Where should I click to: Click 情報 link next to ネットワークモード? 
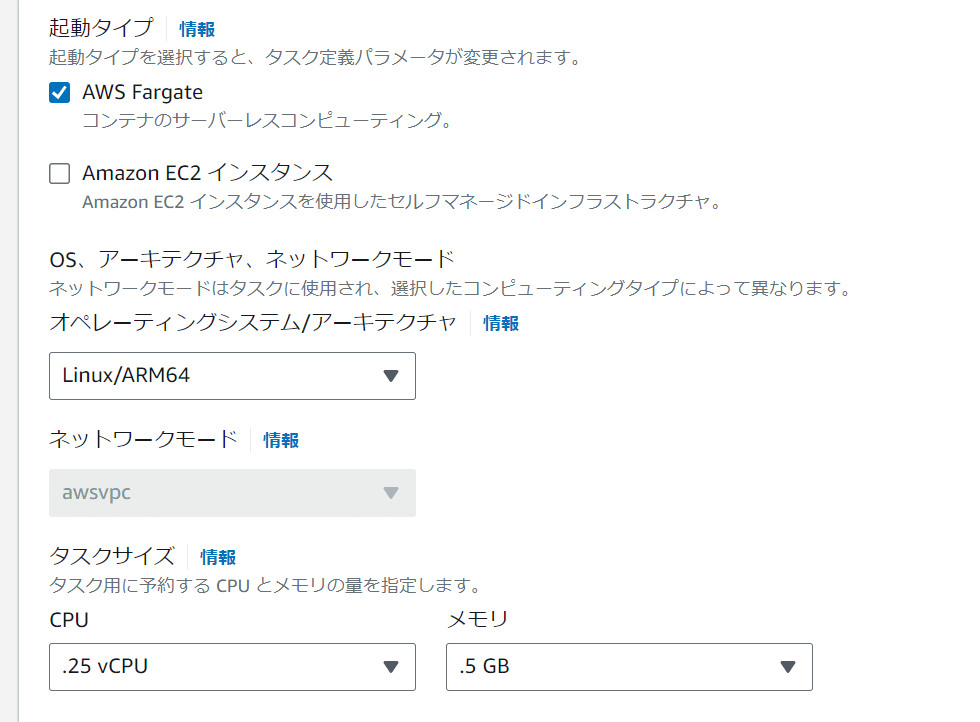(x=281, y=440)
